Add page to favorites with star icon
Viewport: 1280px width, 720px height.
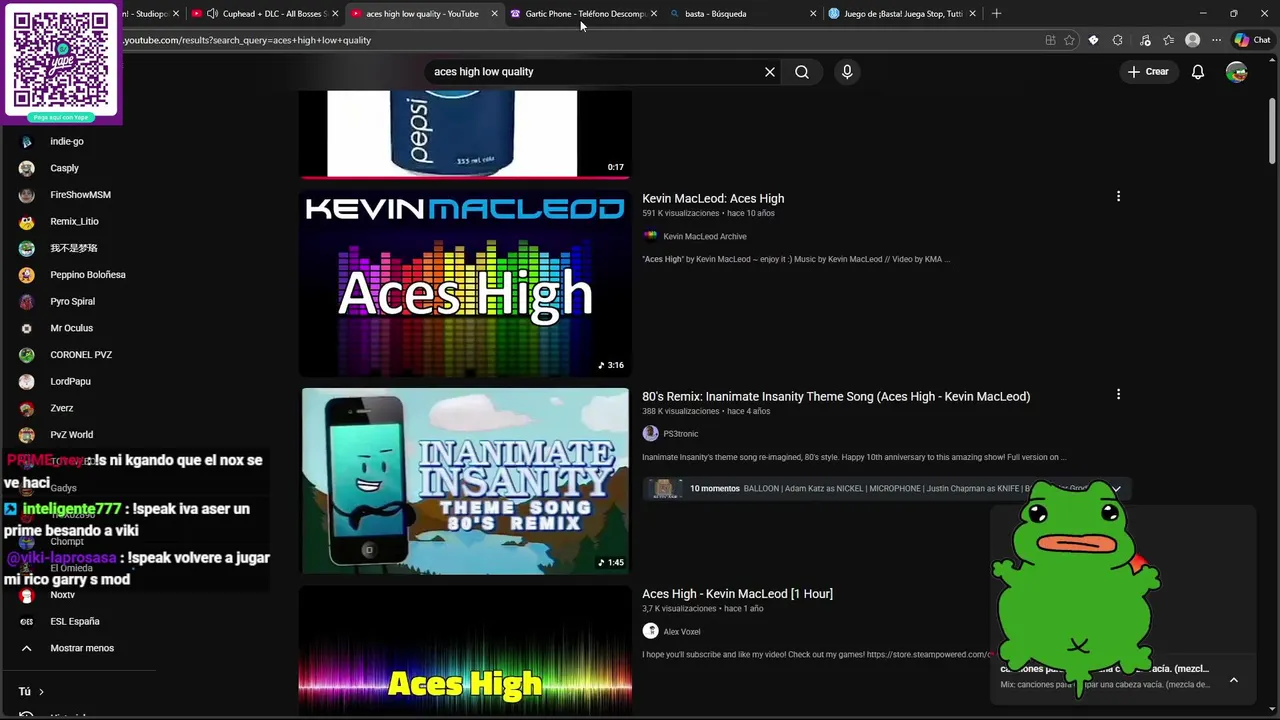(1069, 40)
